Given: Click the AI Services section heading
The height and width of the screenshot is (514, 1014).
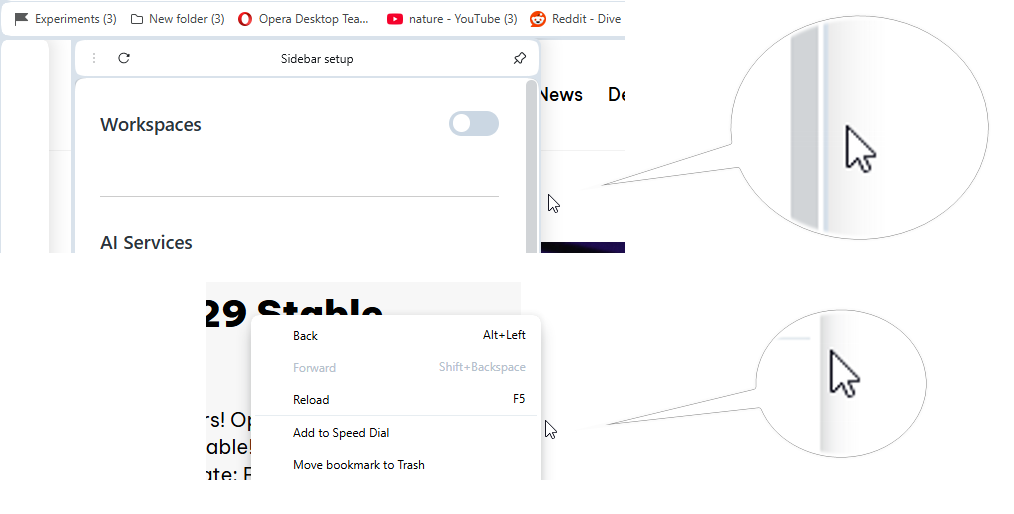Looking at the screenshot, I should pyautogui.click(x=146, y=242).
